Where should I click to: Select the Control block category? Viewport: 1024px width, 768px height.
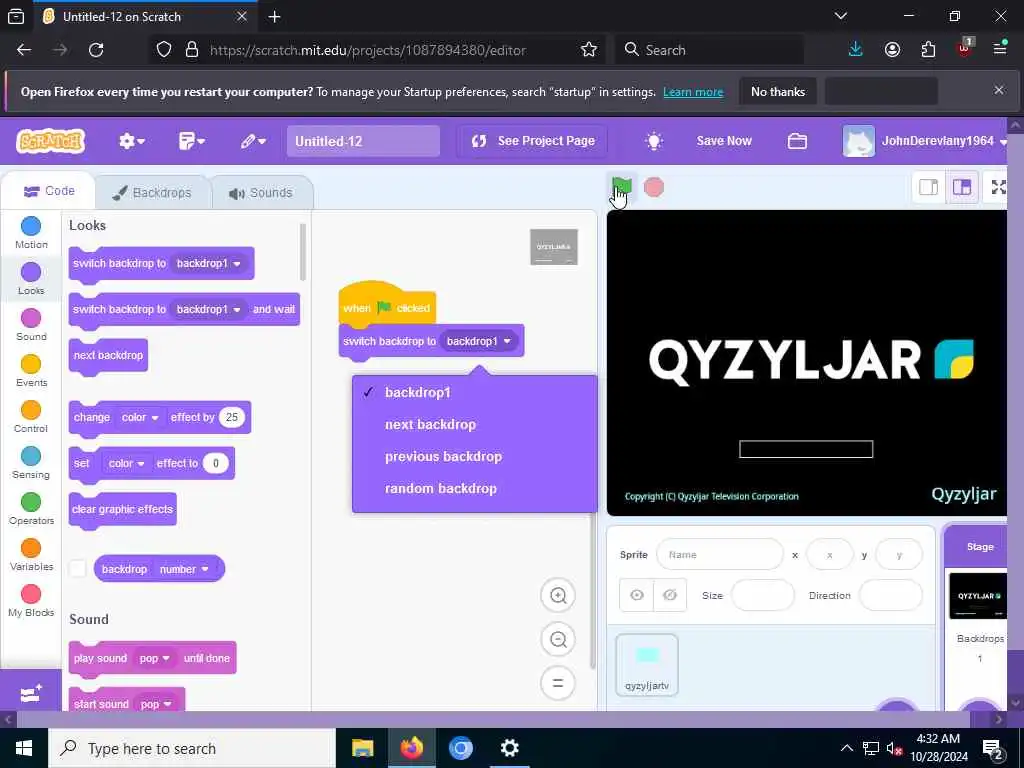(31, 417)
